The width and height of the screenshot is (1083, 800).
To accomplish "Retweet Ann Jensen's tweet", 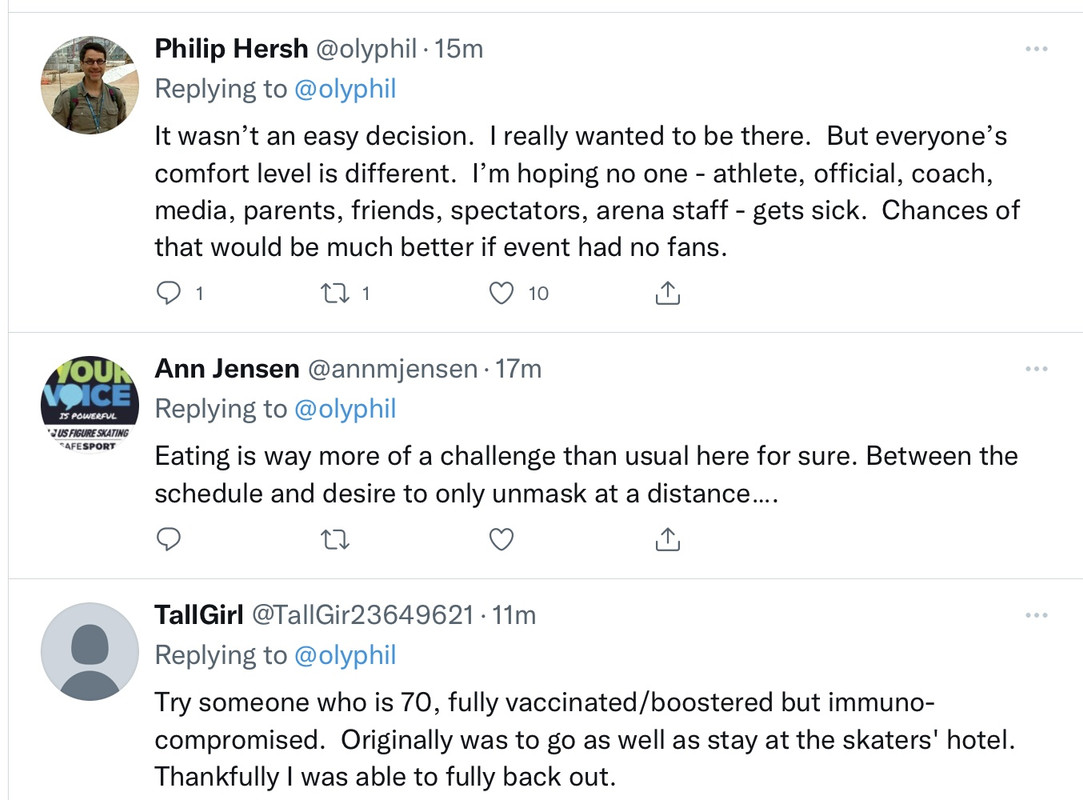I will point(336,540).
